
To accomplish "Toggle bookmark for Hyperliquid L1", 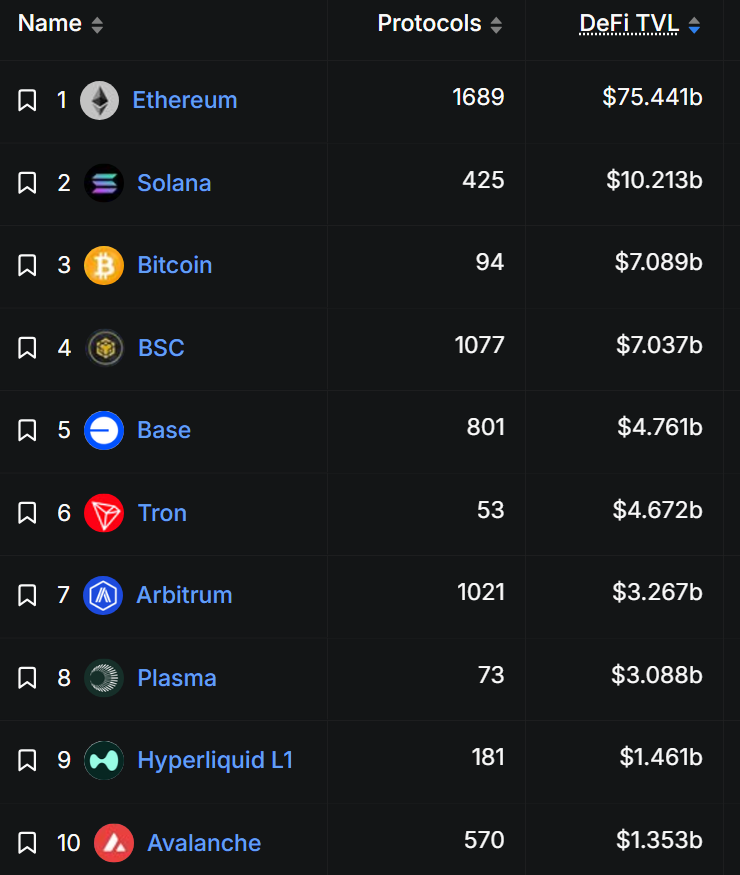I will point(27,760).
